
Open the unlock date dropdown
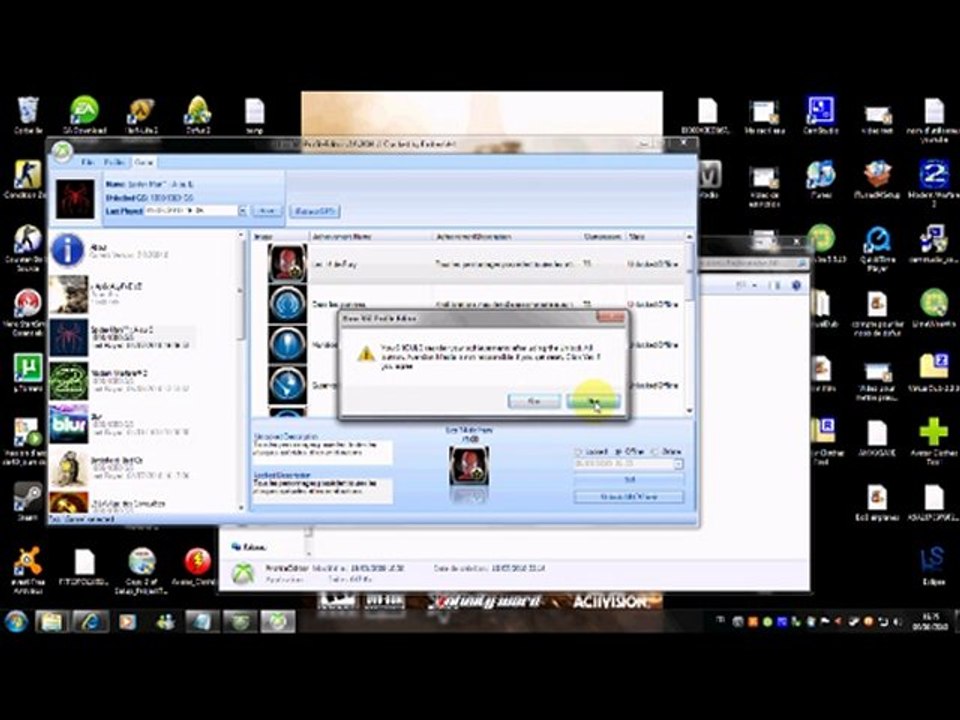678,465
